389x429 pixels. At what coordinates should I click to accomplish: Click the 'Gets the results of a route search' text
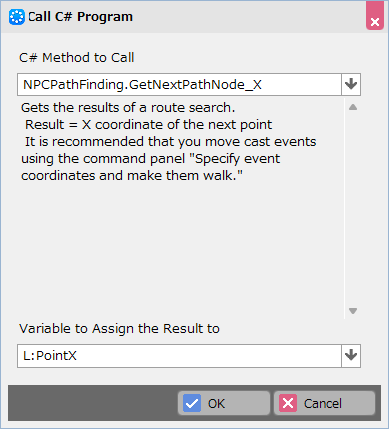click(x=128, y=108)
